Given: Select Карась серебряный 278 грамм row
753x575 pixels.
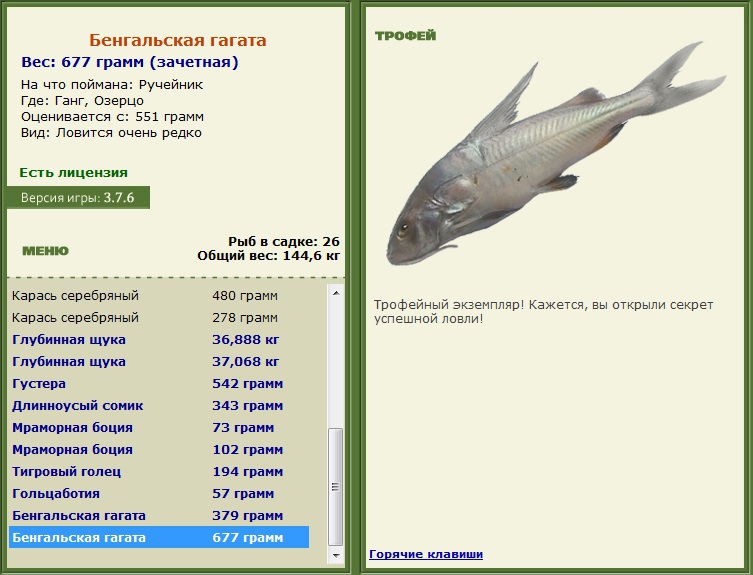Looking at the screenshot, I should click(158, 318).
